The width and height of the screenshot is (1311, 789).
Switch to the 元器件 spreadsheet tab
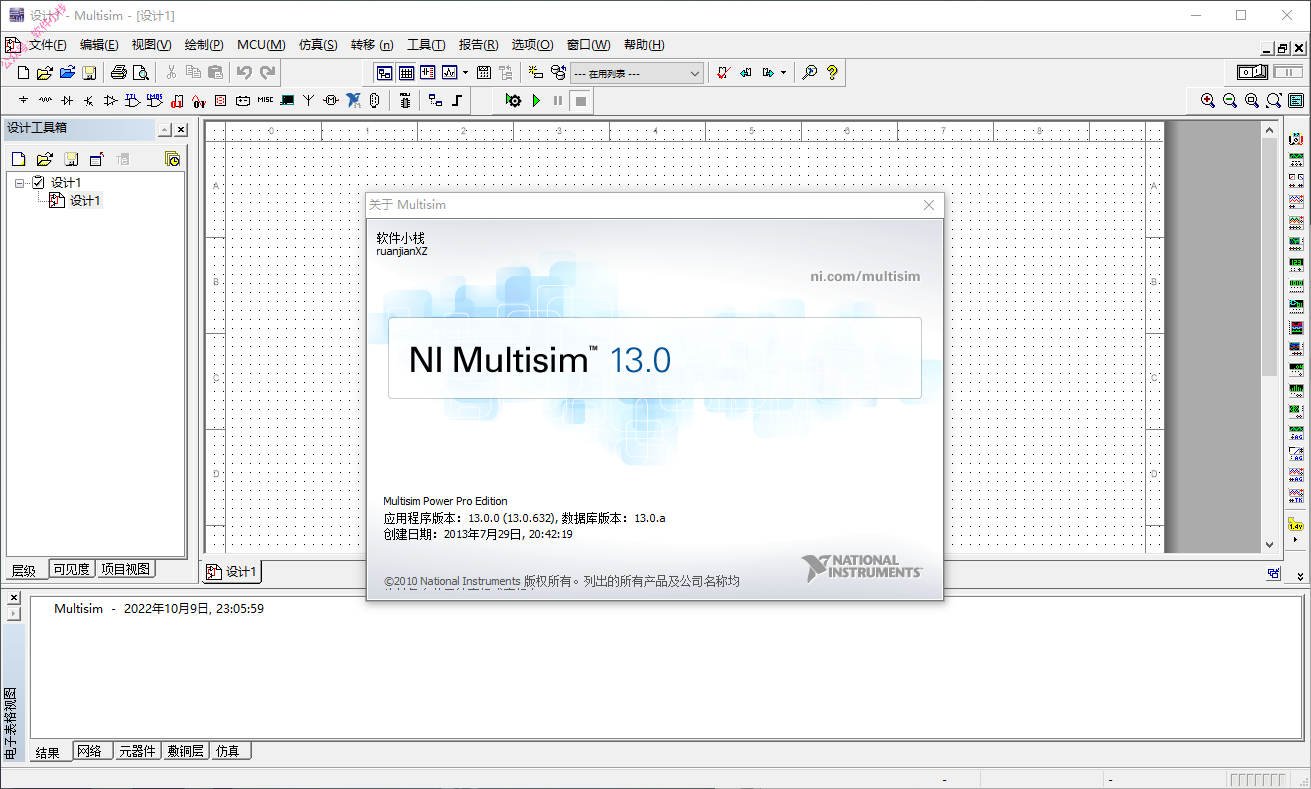(137, 751)
